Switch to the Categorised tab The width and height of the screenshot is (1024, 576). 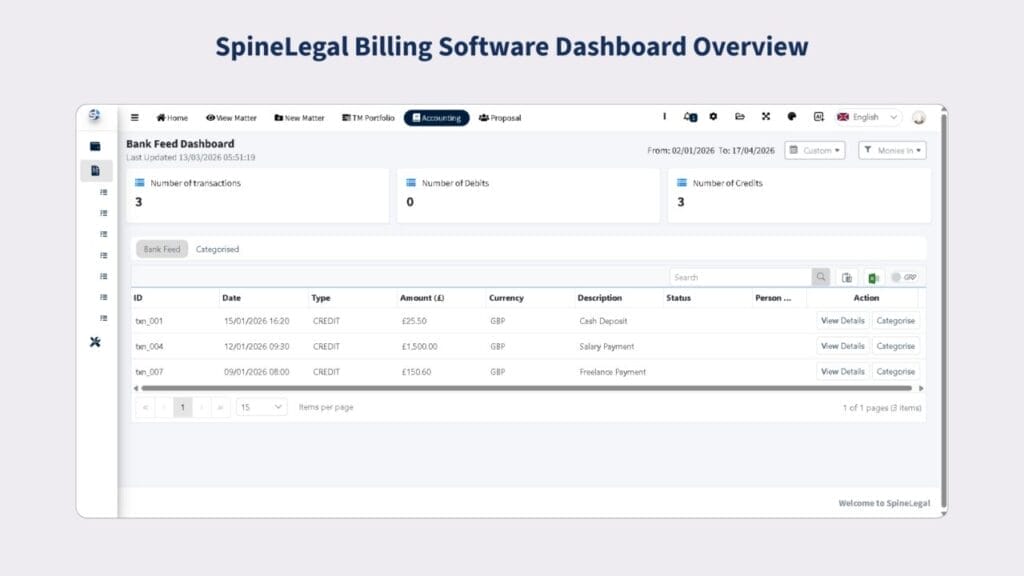tap(217, 249)
